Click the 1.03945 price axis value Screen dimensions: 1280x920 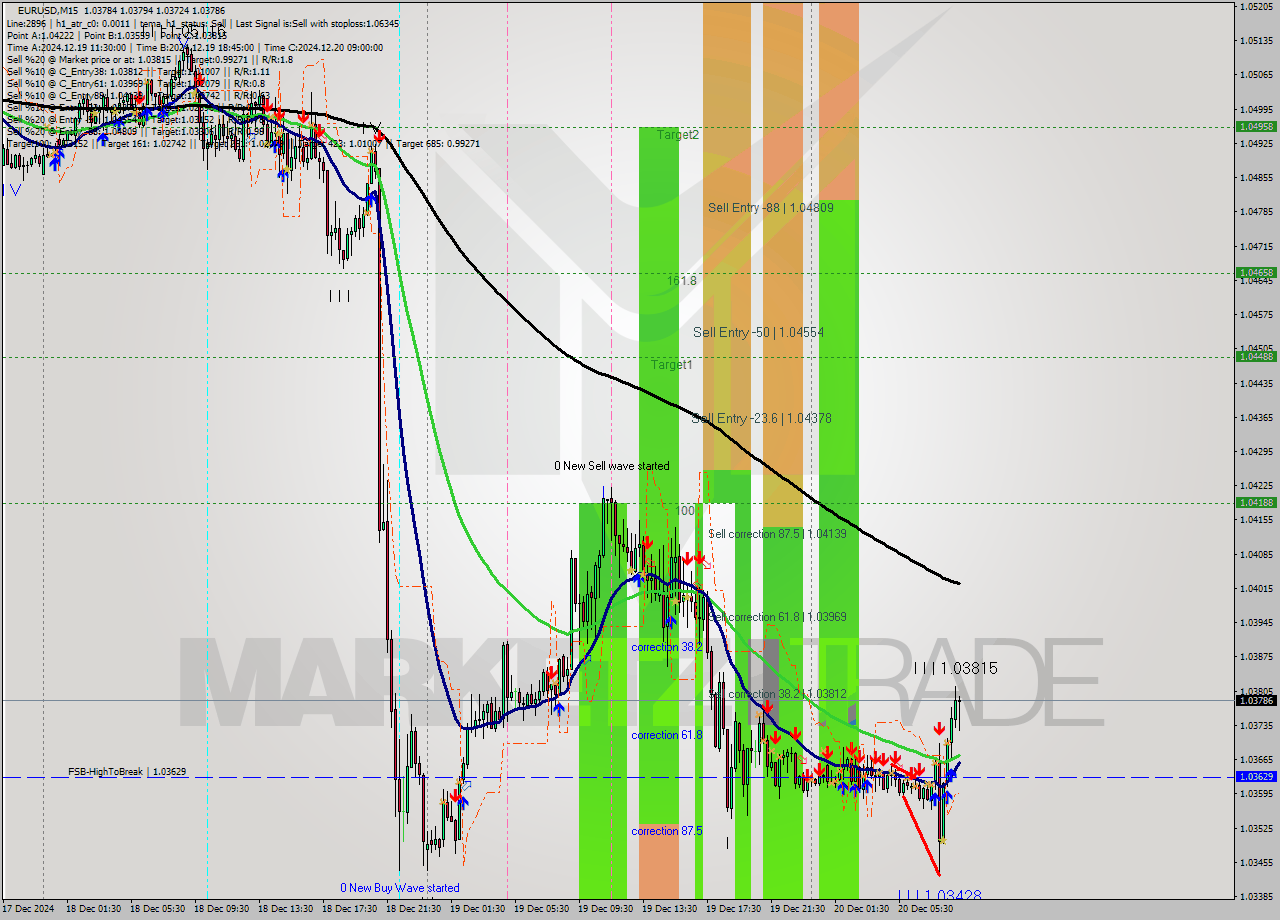coord(1256,622)
